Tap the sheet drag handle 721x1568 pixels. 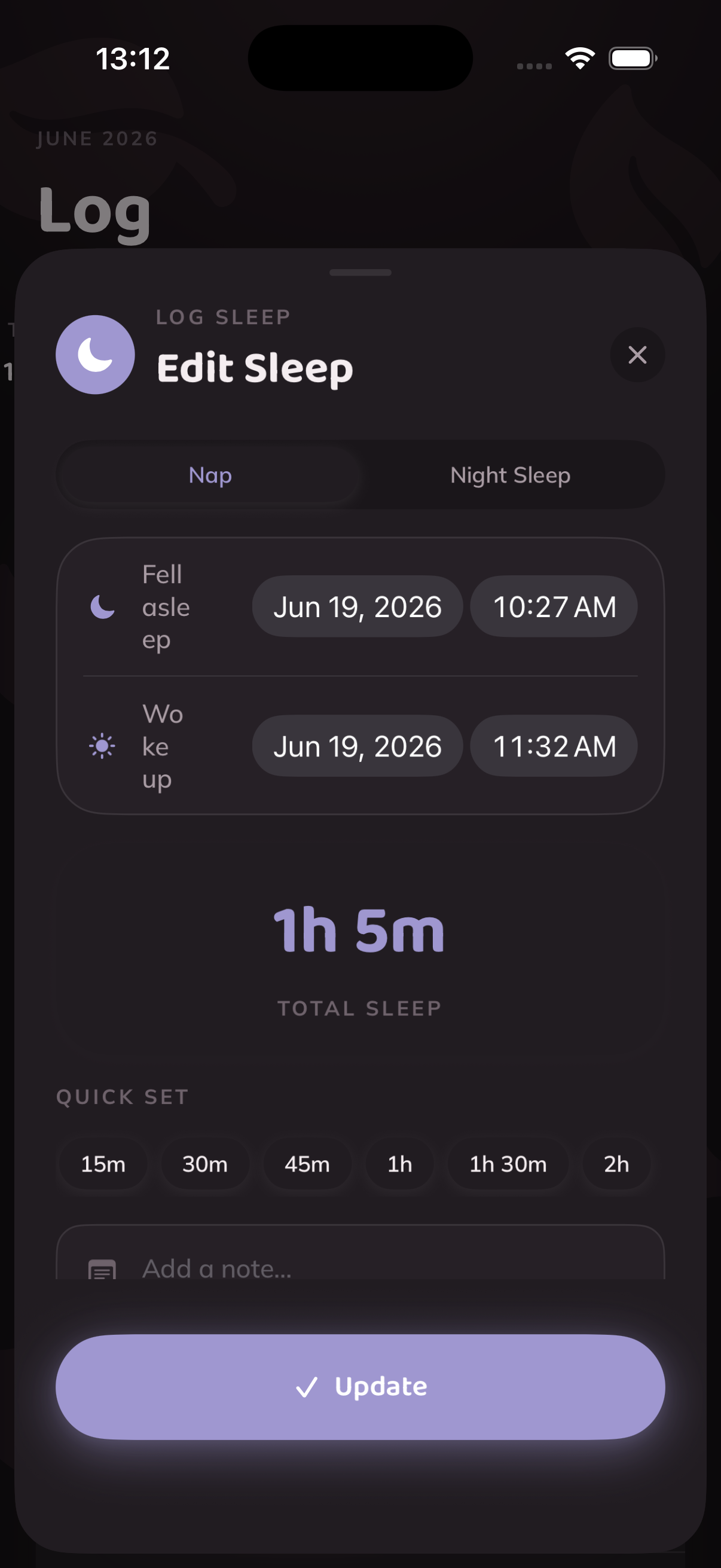[360, 272]
